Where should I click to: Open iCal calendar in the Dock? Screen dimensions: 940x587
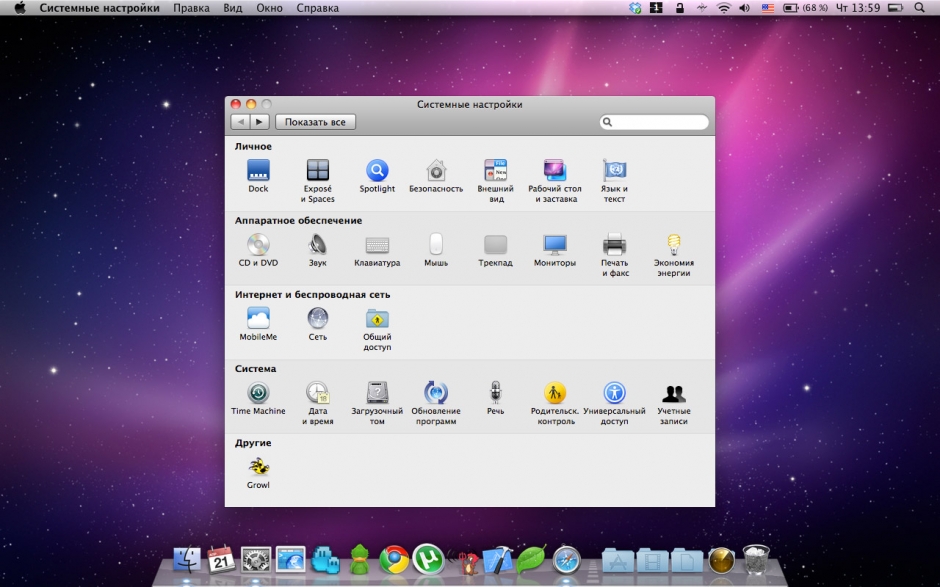(x=221, y=559)
